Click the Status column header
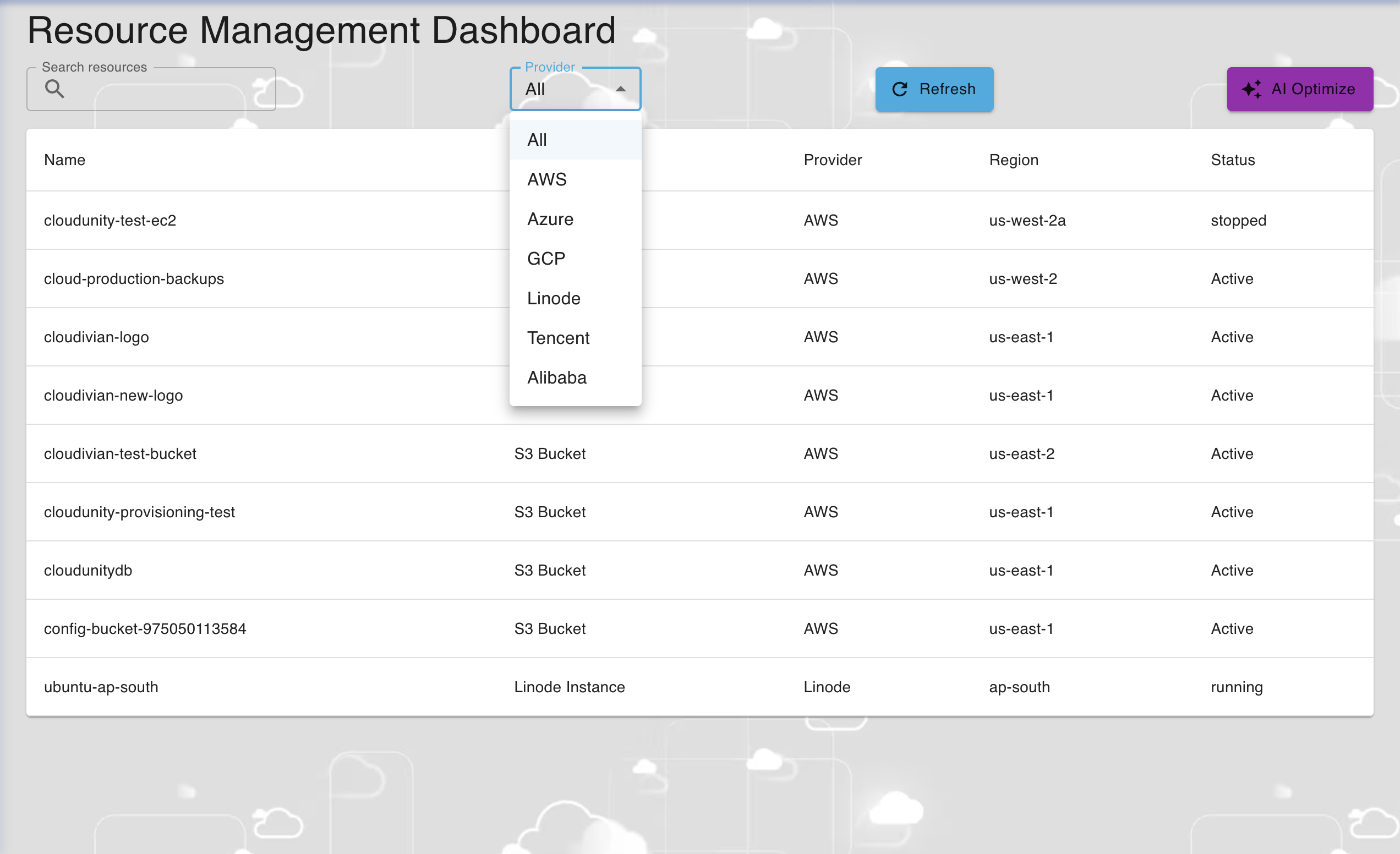The image size is (1400, 854). click(1232, 160)
